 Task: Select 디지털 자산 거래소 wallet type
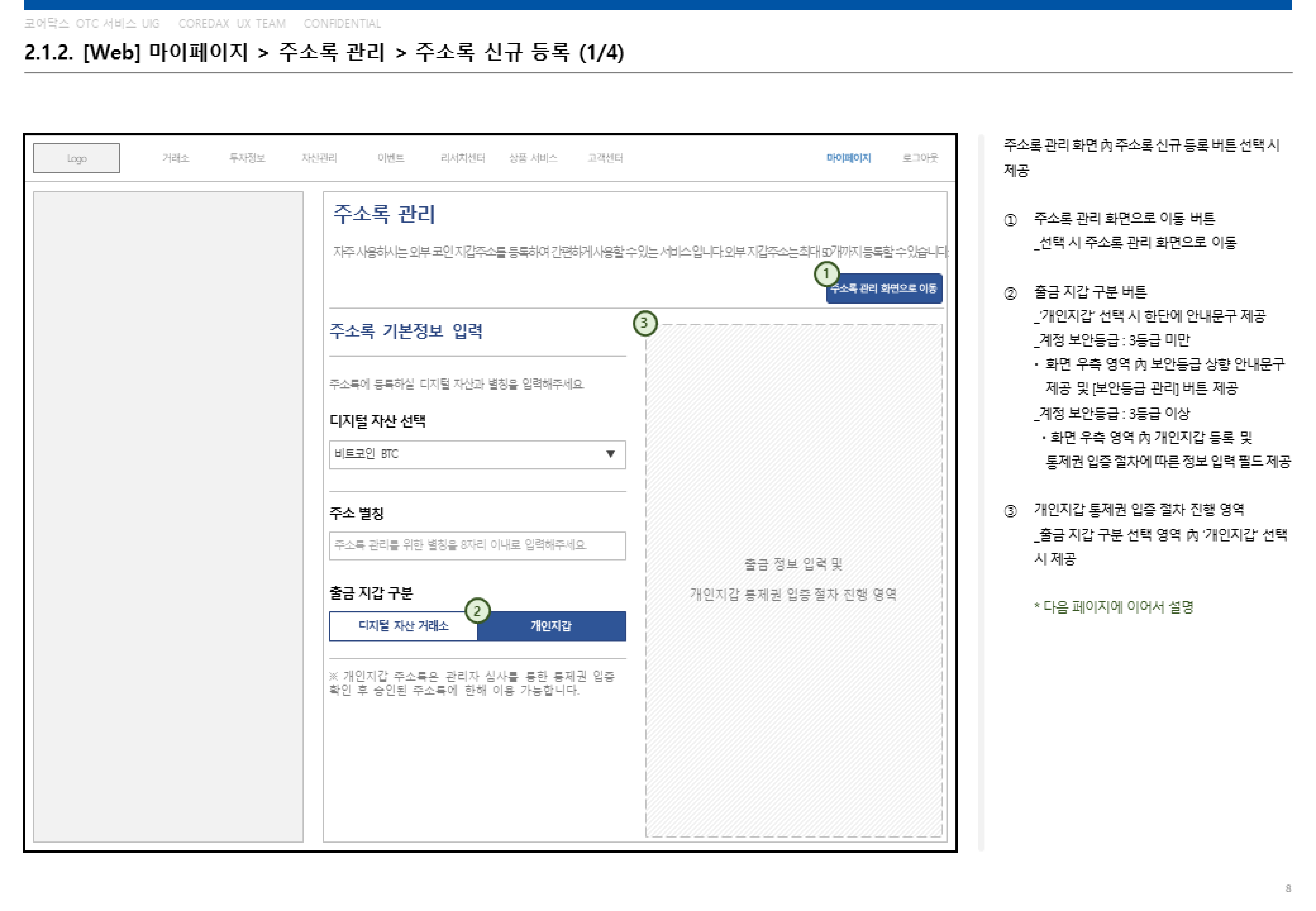403,627
